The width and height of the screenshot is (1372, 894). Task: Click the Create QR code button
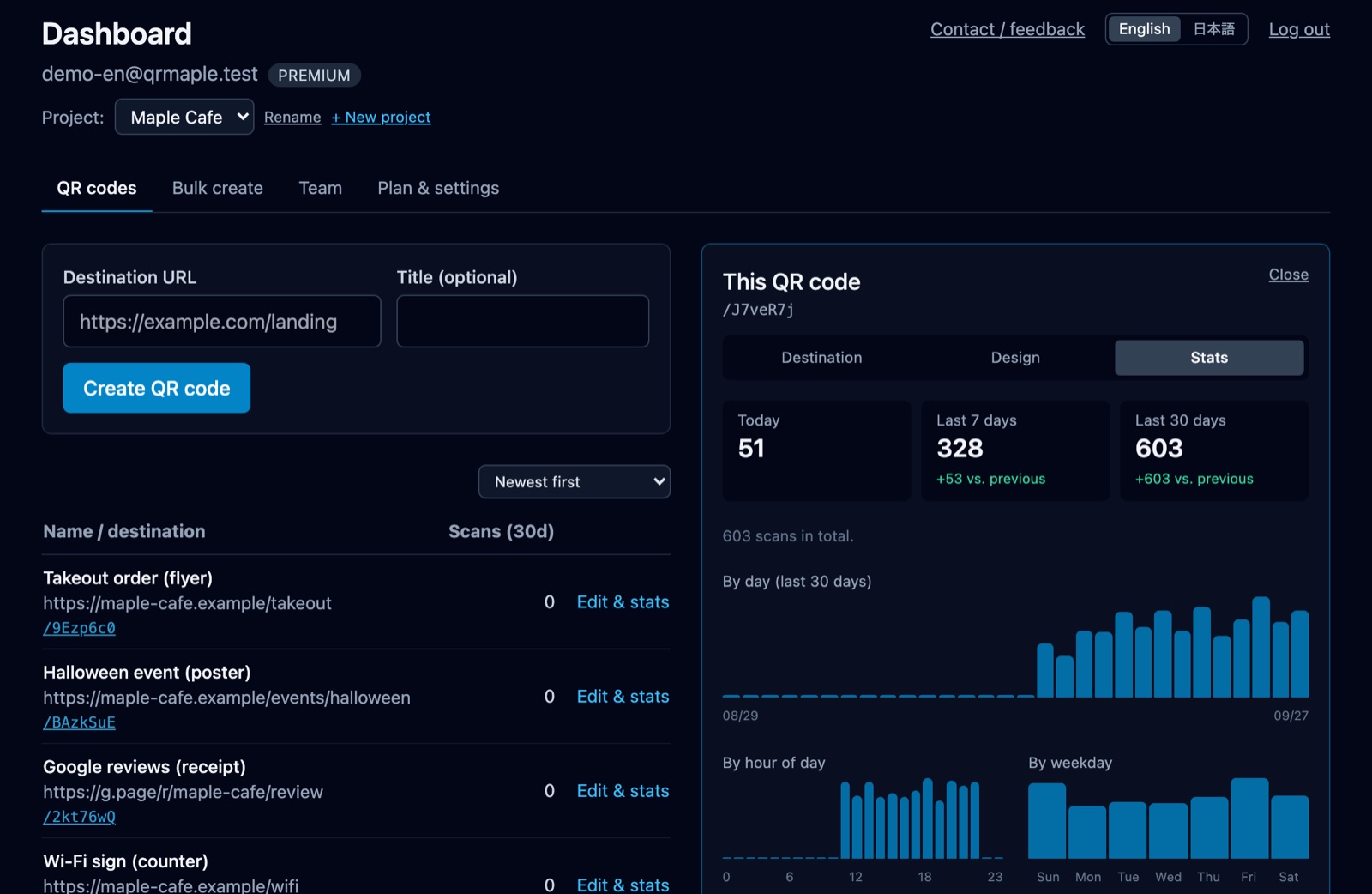(x=157, y=388)
